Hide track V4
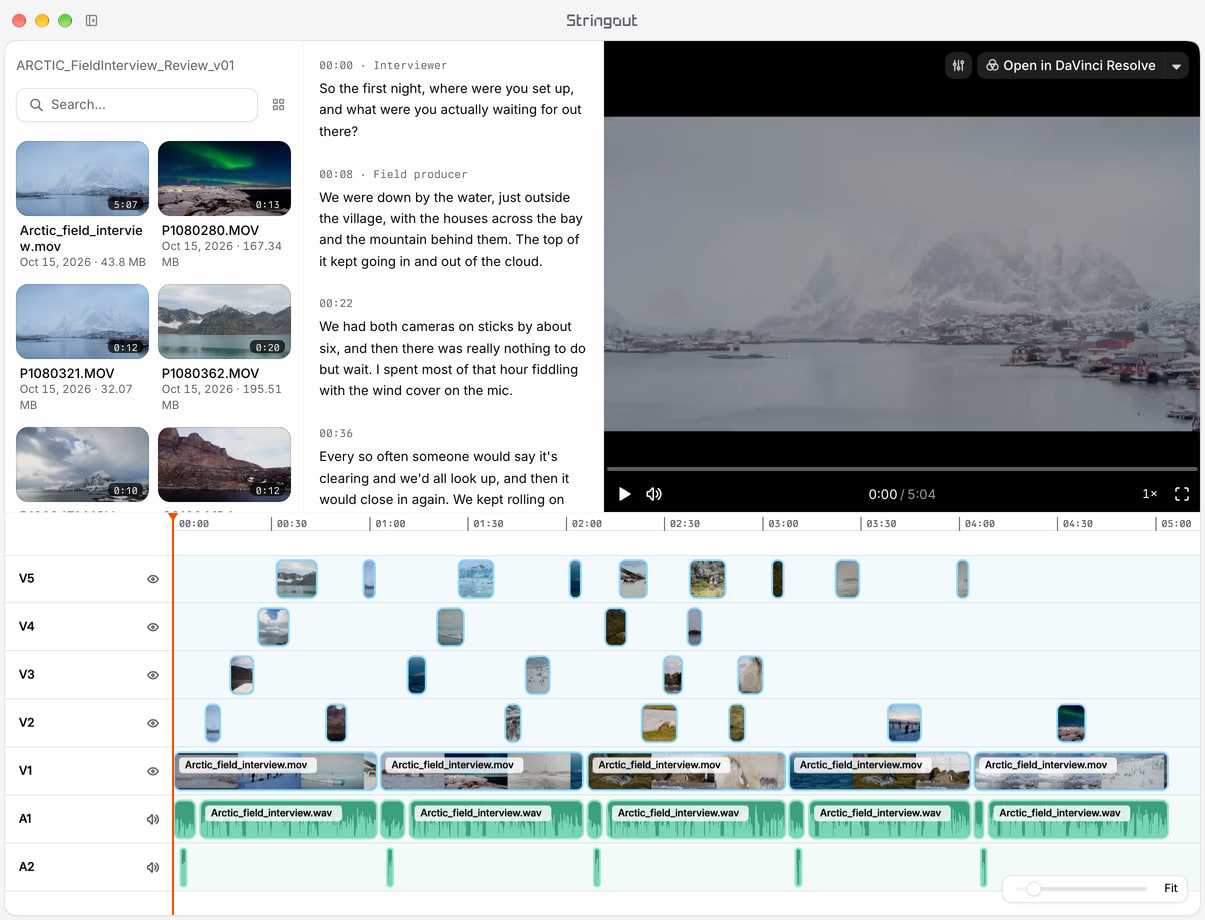The image size is (1205, 920). coord(153,627)
